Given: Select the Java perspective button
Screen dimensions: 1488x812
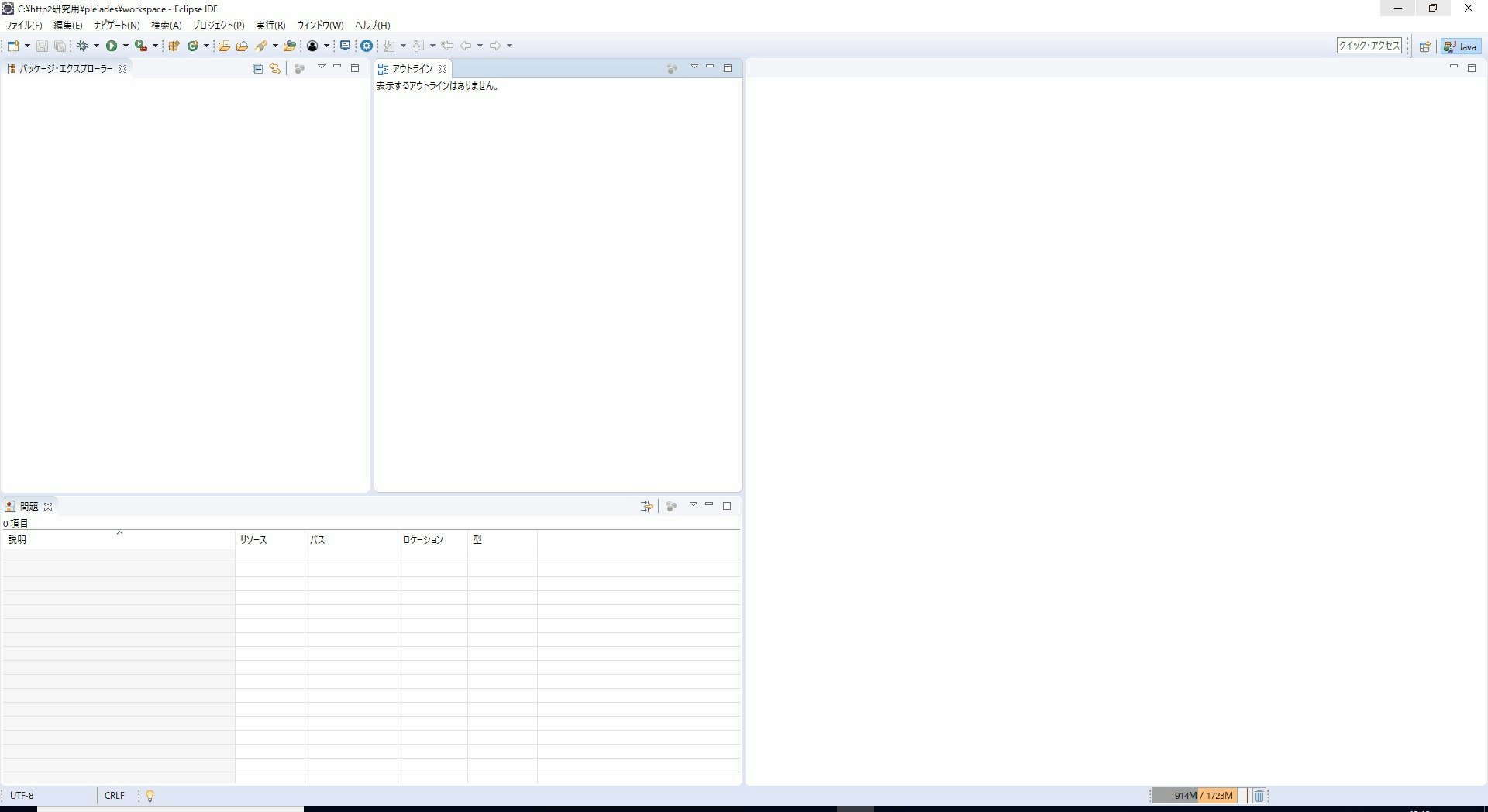Looking at the screenshot, I should 1461,46.
